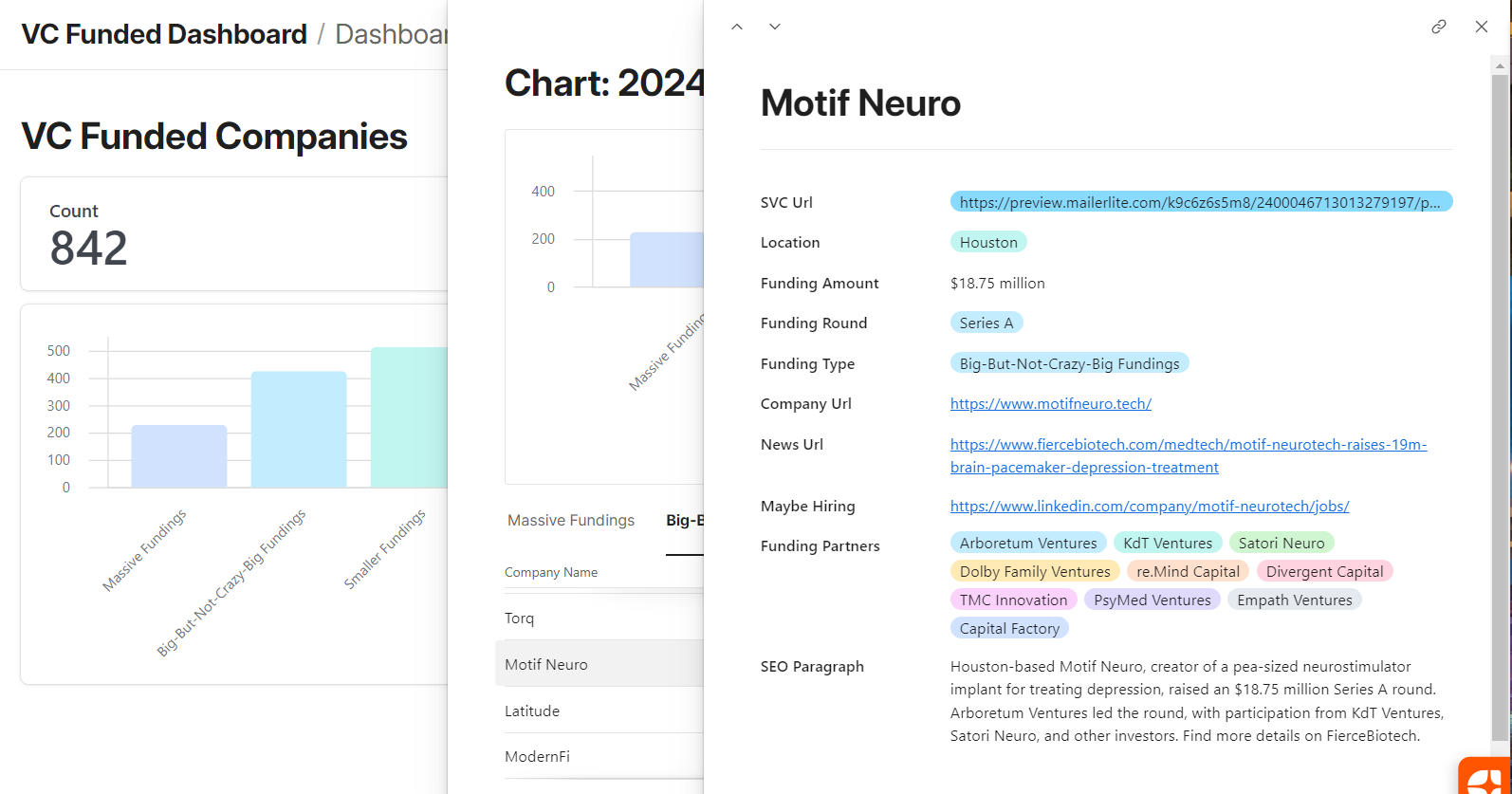Click the Smaller Fundings bar in dashboard chart
The height and width of the screenshot is (794, 1512).
[409, 417]
